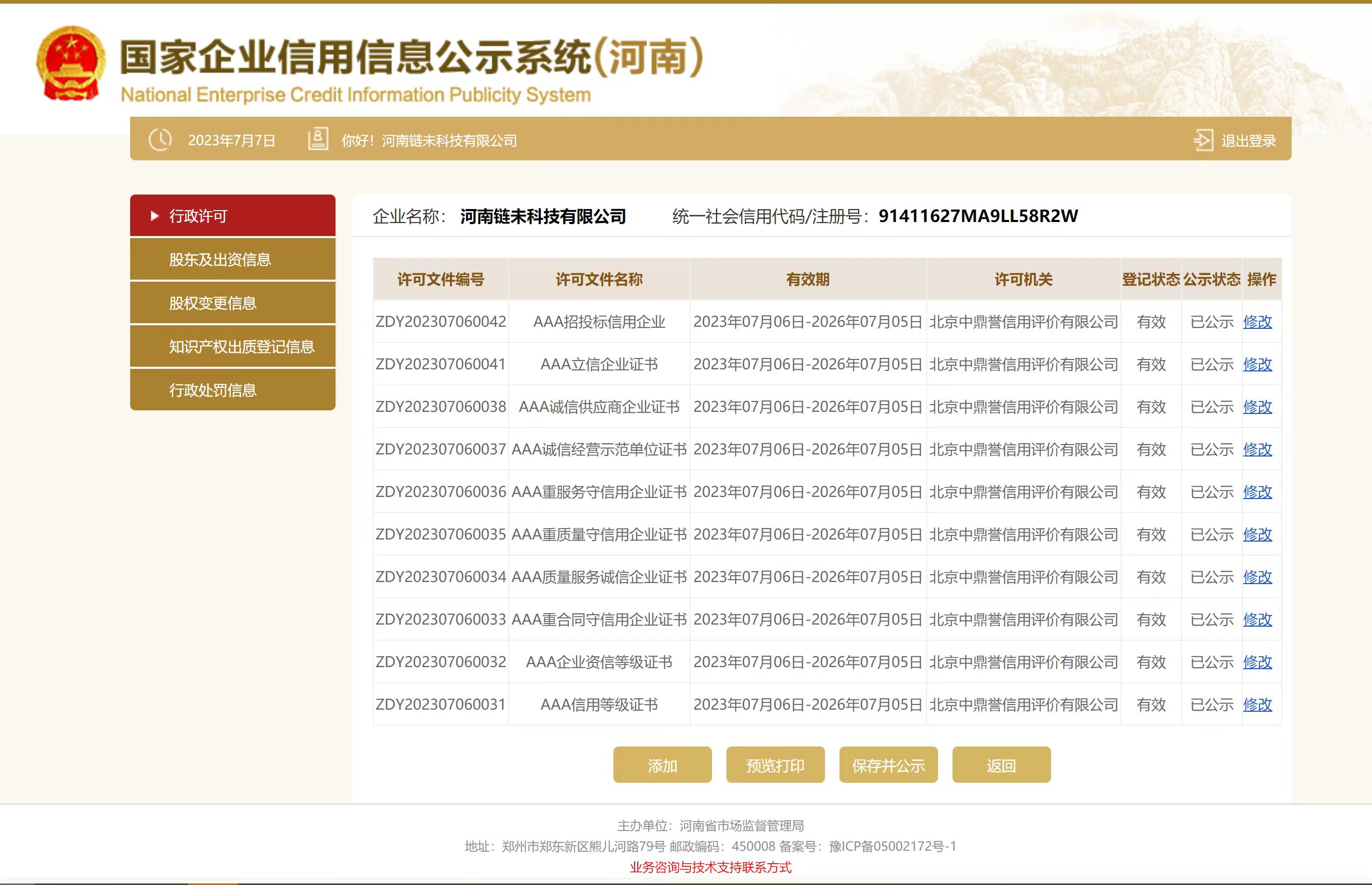The width and height of the screenshot is (1372, 885).
Task: Log out via 退出登录
Action: pyautogui.click(x=1249, y=140)
